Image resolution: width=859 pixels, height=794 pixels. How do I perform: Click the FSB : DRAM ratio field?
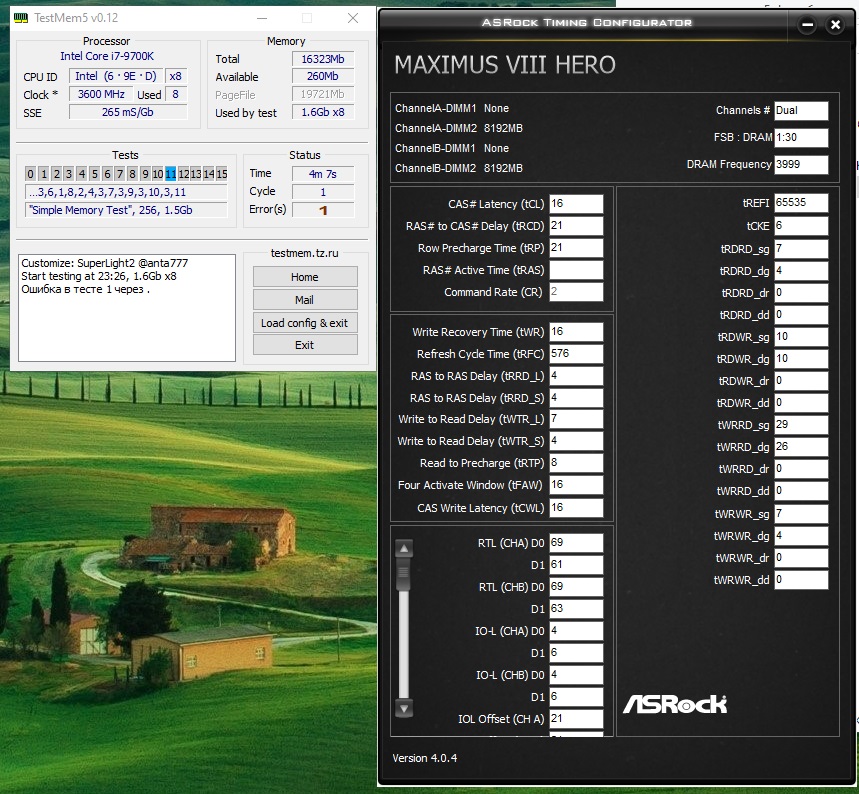click(801, 138)
